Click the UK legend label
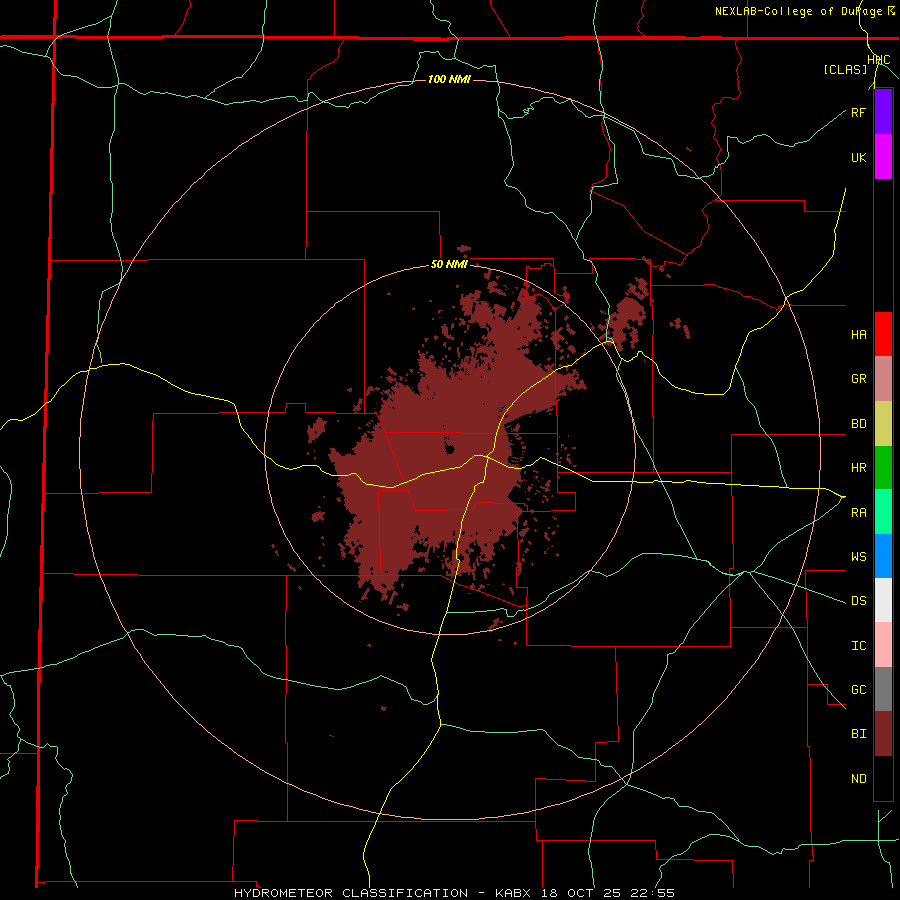900x900 pixels. 858,157
